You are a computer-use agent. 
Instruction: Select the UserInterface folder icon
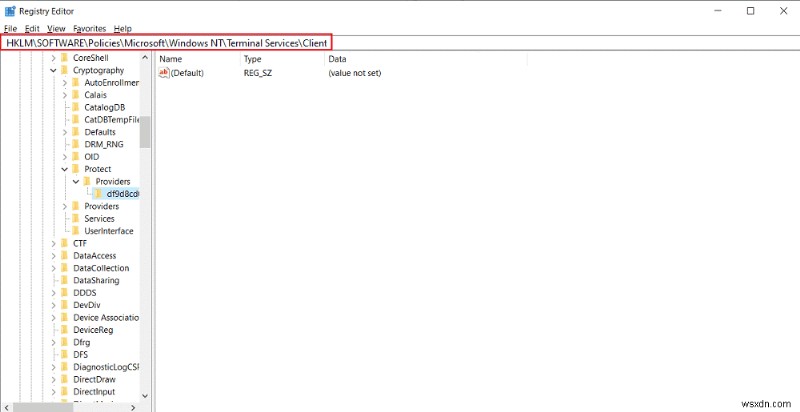click(x=76, y=230)
